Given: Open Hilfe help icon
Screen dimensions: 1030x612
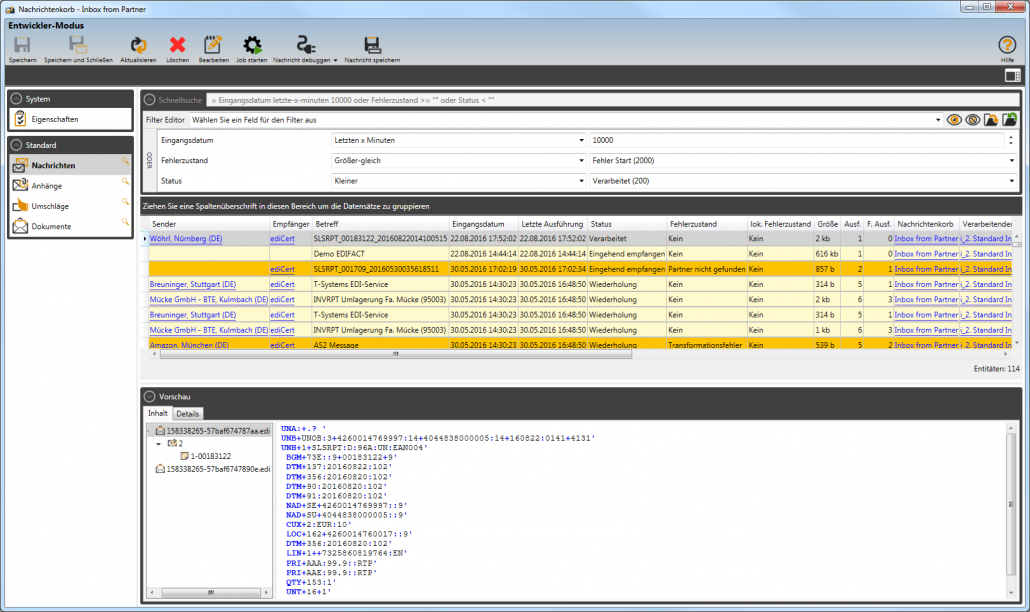Looking at the screenshot, I should pos(1007,45).
